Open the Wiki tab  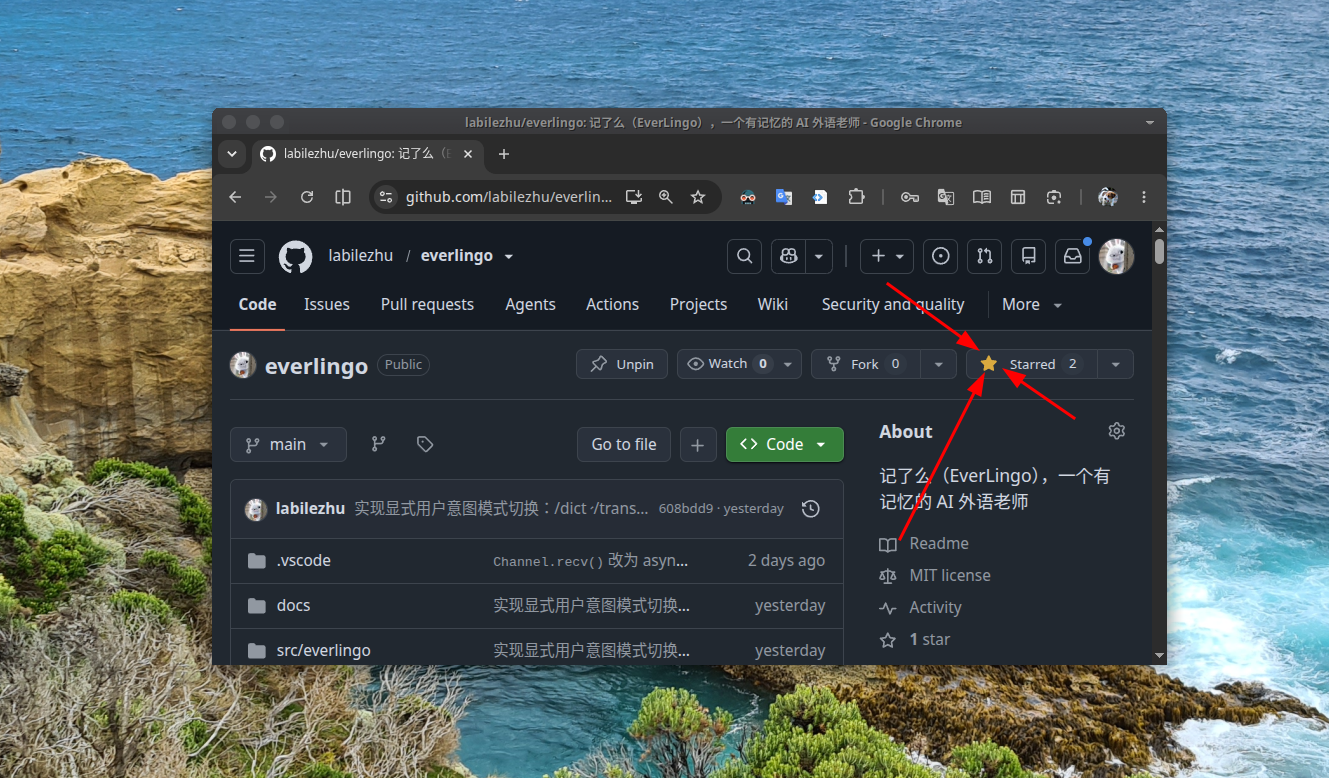point(773,304)
